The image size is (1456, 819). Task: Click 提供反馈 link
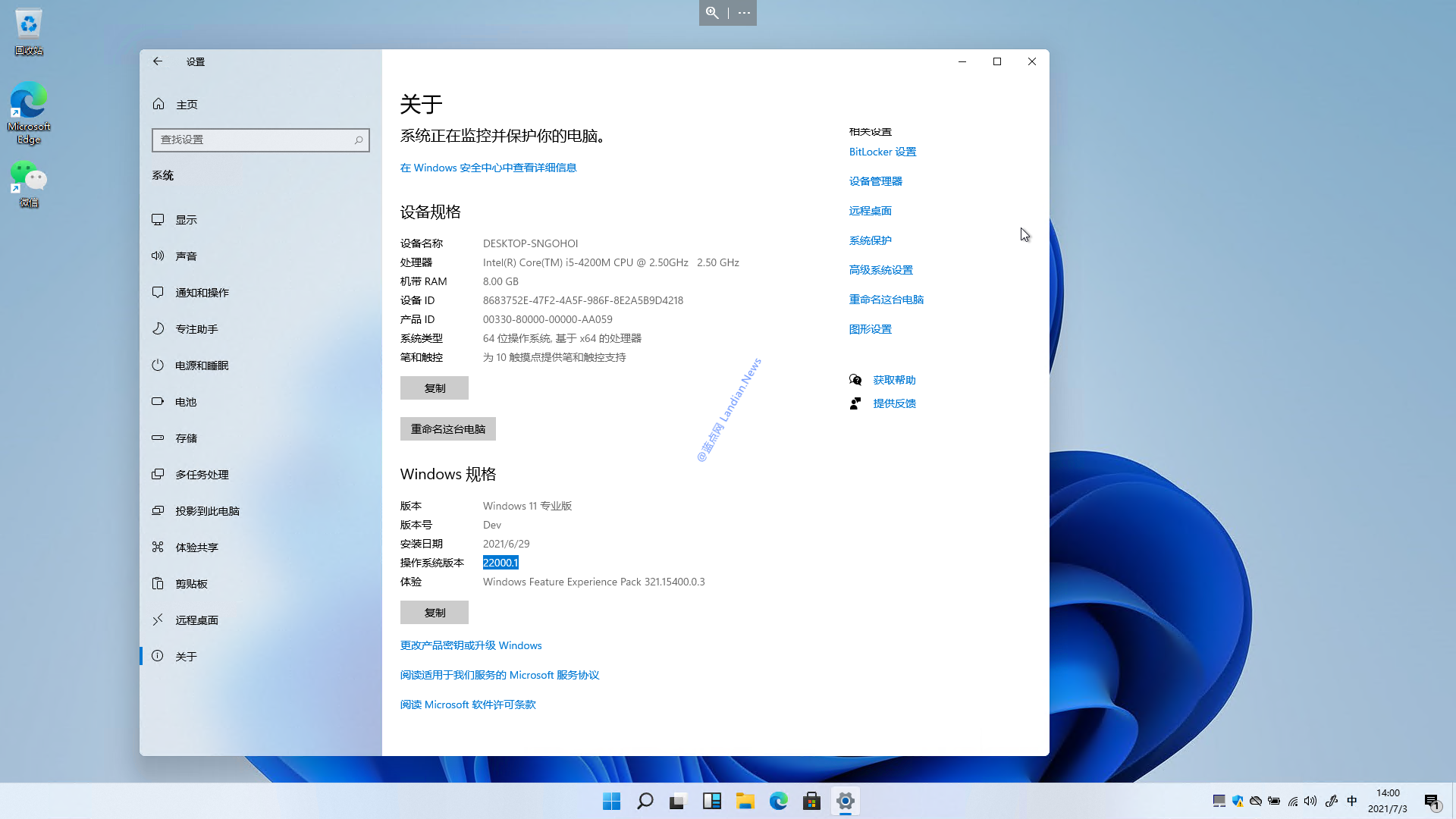point(895,403)
